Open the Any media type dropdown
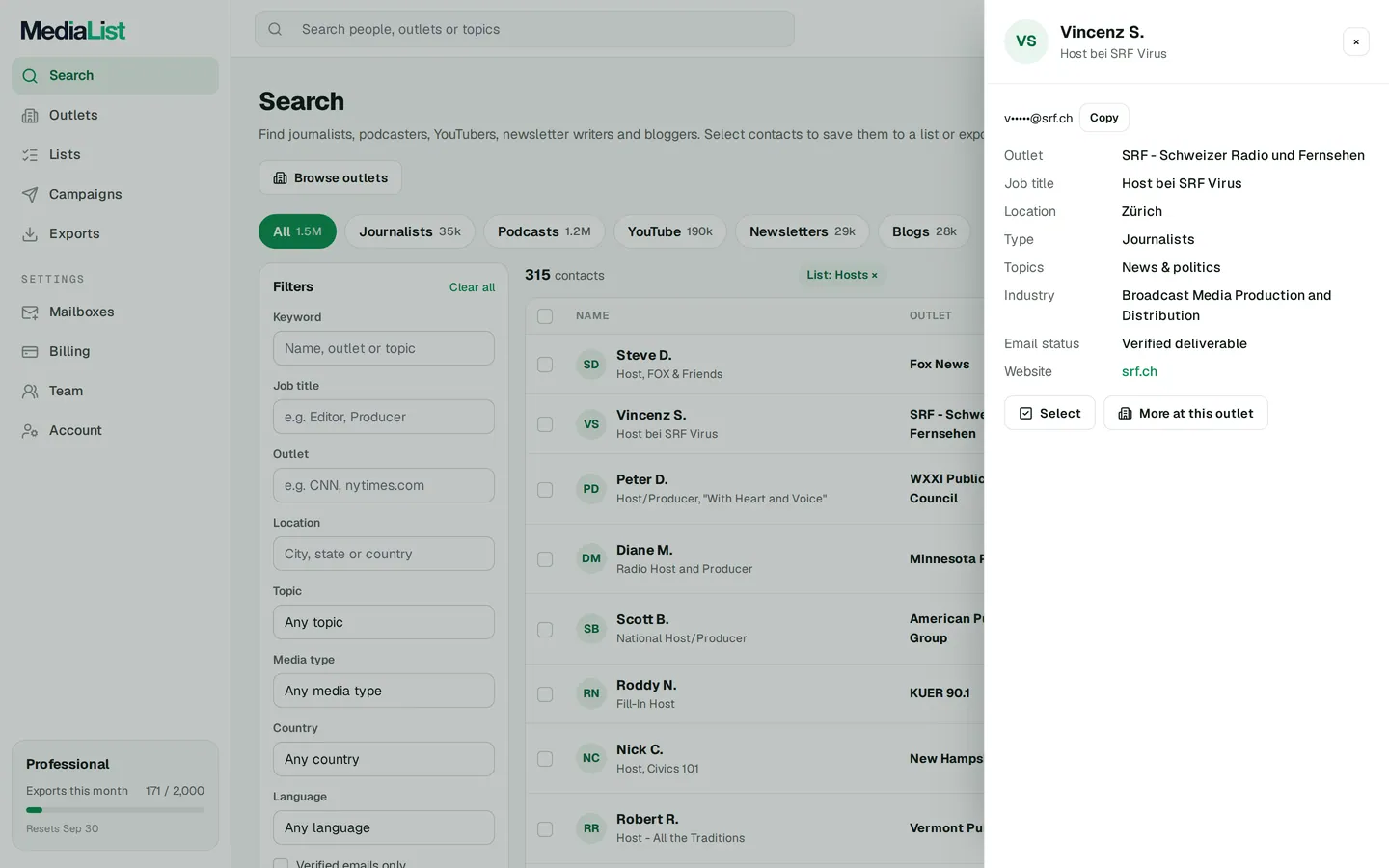 [x=384, y=691]
